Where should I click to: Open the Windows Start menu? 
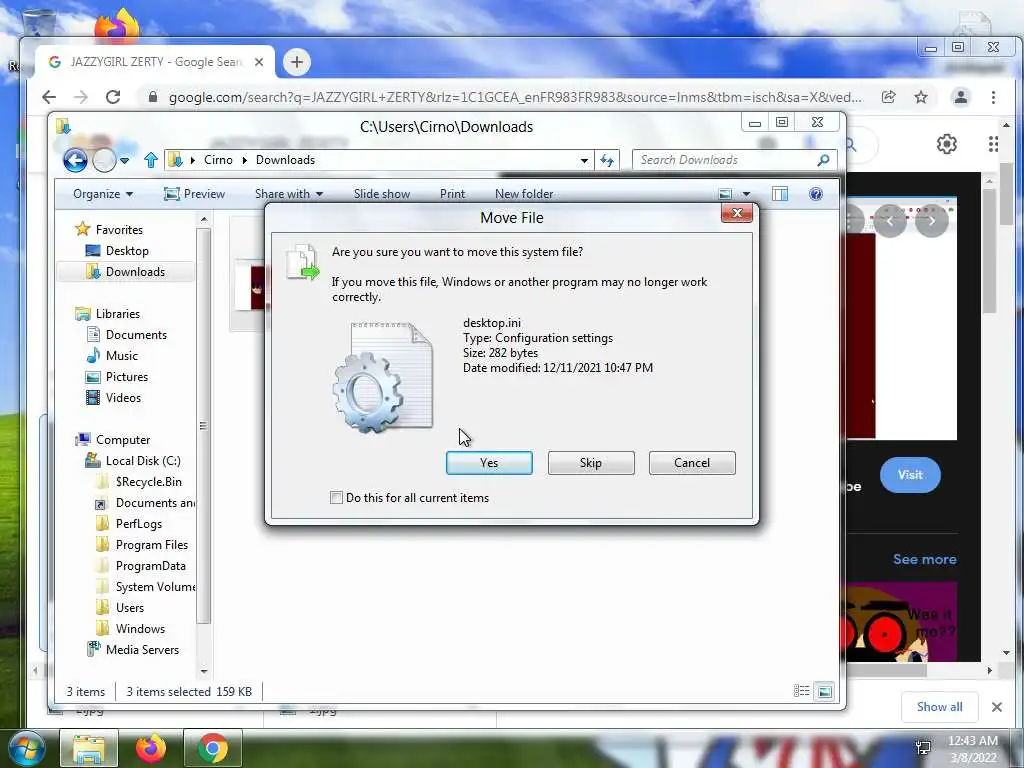[x=25, y=748]
